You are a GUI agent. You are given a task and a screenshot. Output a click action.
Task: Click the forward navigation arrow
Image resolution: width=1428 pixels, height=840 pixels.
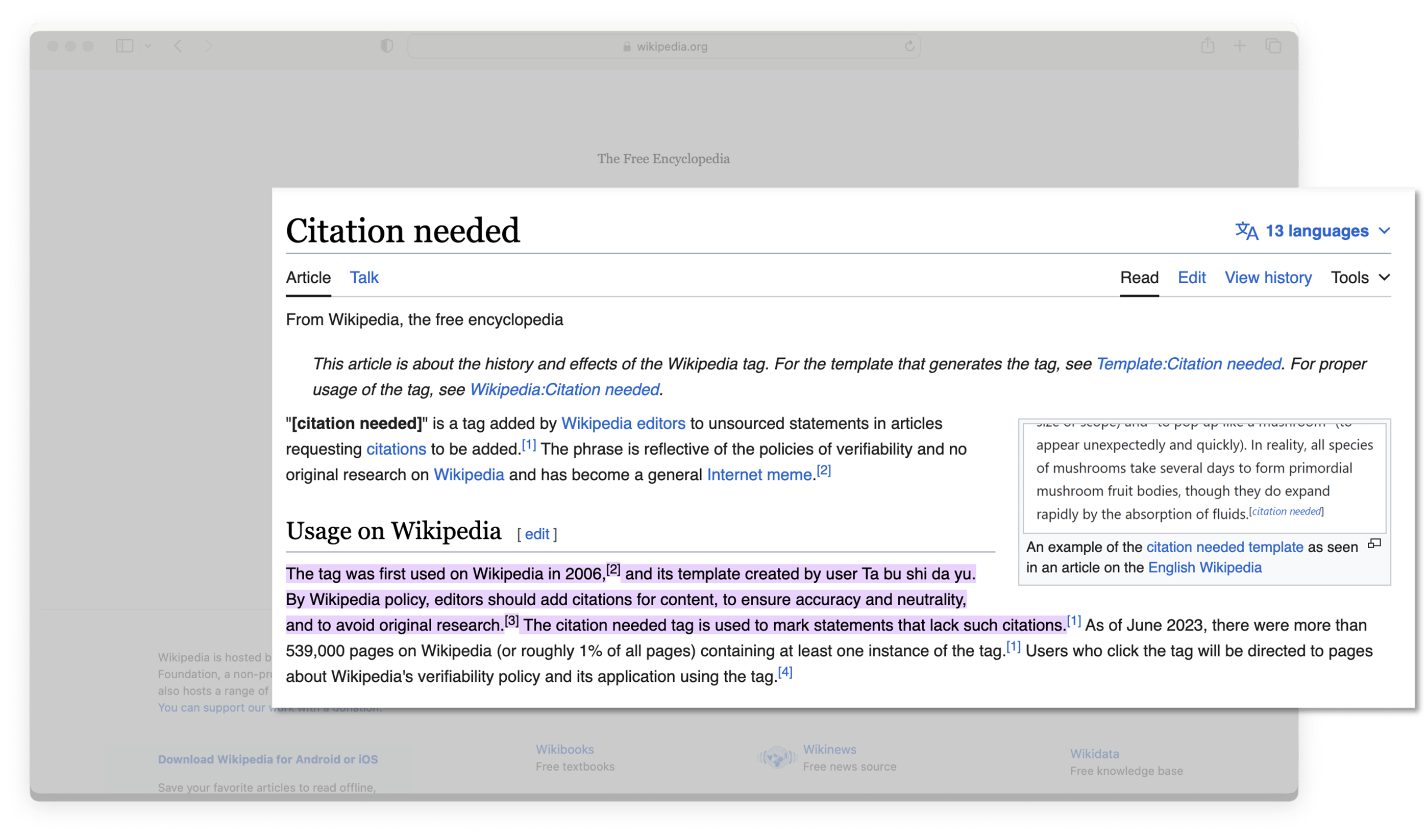(x=209, y=46)
